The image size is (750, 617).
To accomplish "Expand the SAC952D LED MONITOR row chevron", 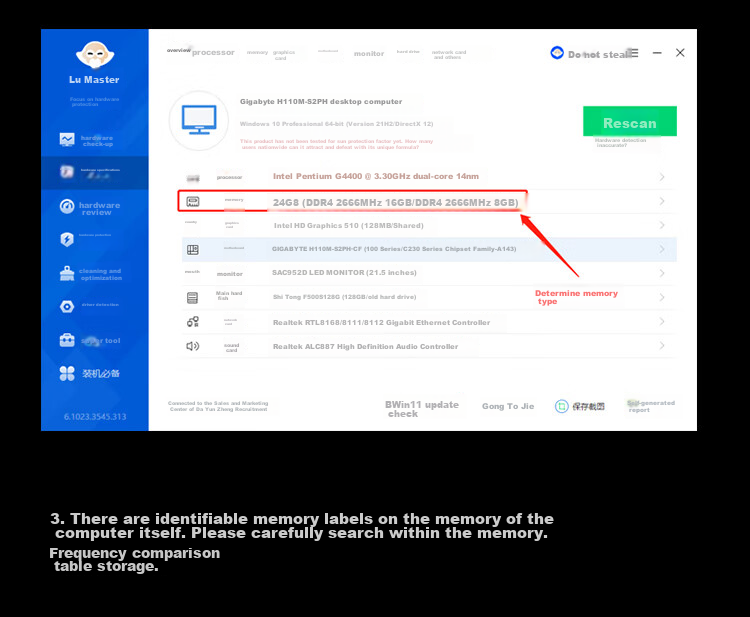I will (662, 273).
